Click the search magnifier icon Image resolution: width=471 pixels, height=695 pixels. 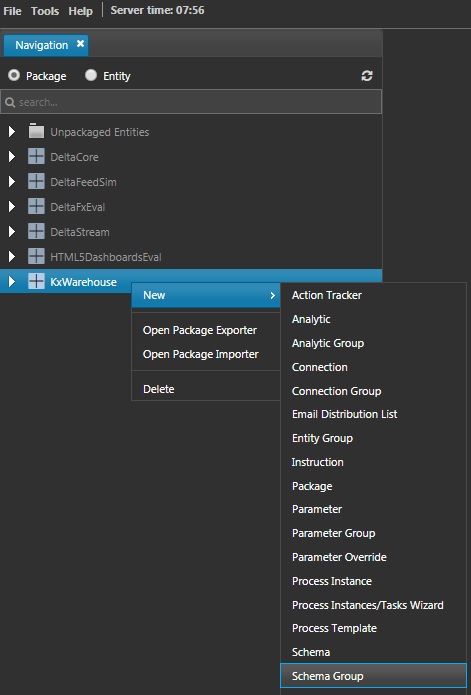[10, 102]
